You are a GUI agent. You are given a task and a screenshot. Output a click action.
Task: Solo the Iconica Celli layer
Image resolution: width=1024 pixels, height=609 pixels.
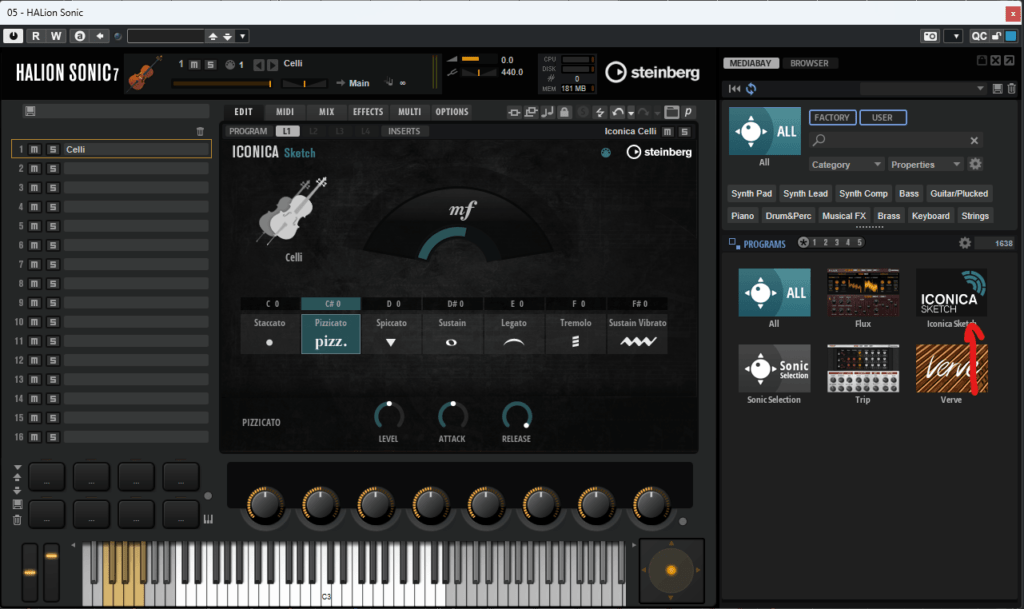[x=684, y=132]
